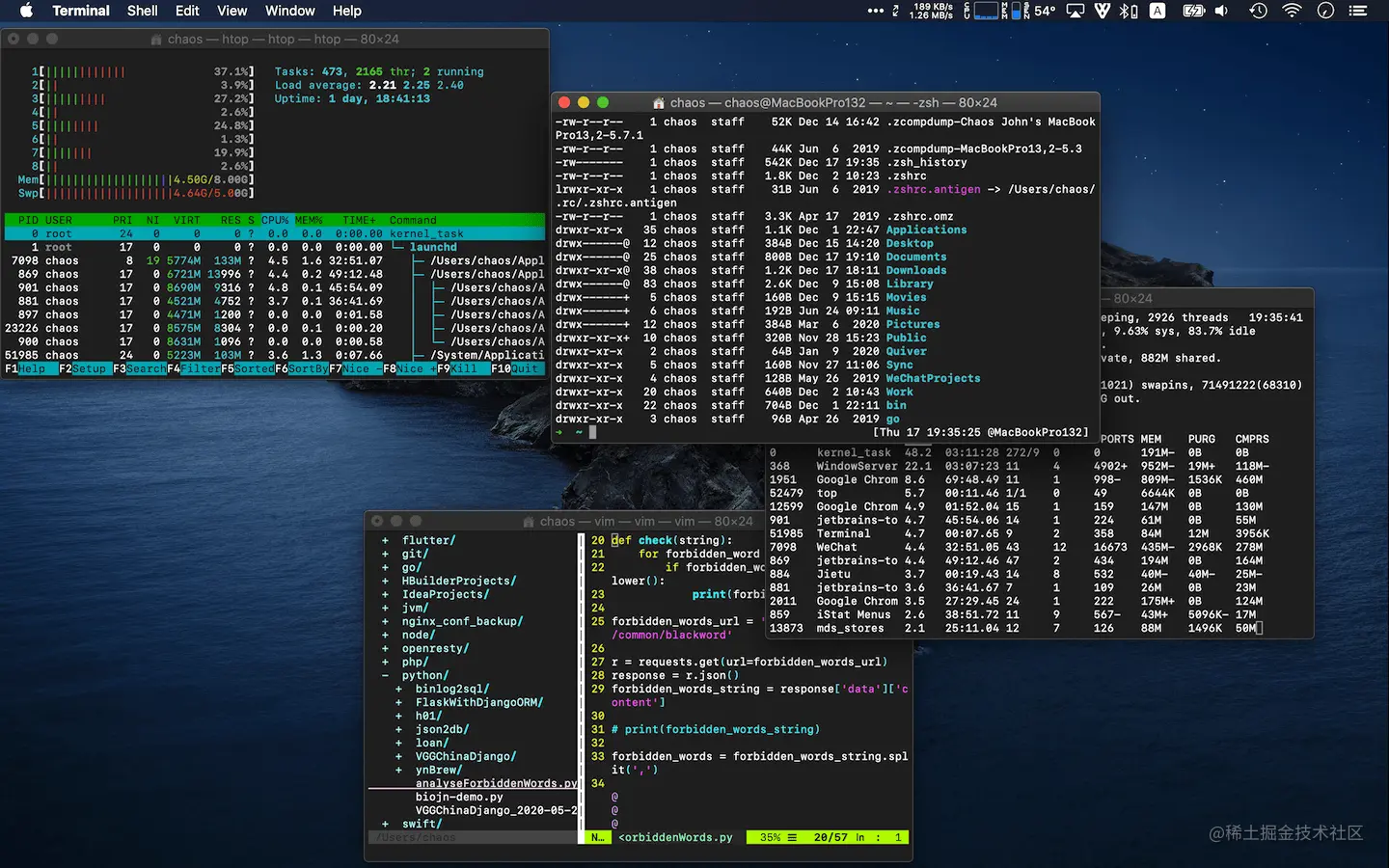Open the Apple menu

click(26, 11)
